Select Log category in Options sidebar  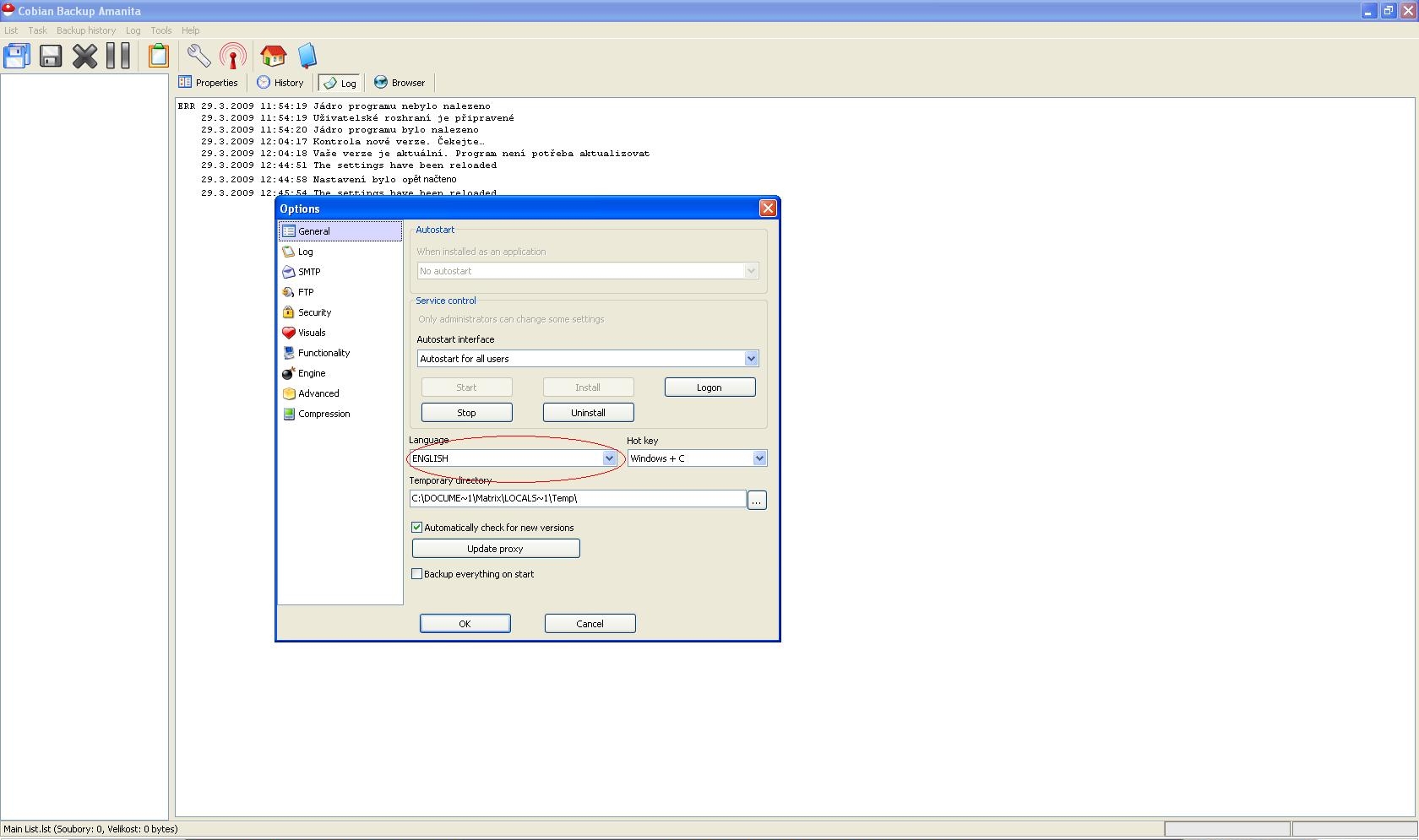[340, 252]
